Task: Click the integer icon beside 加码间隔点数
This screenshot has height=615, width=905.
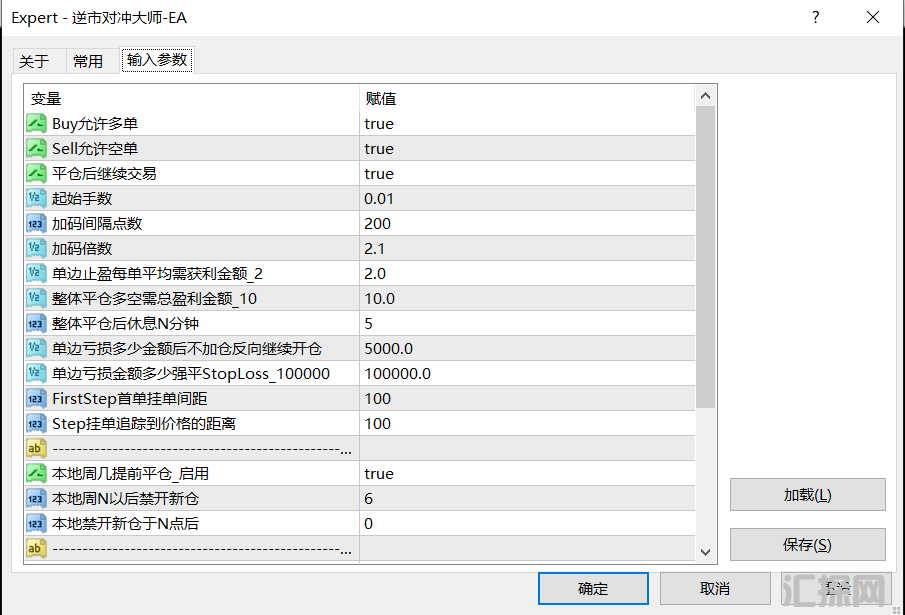Action: pos(37,224)
